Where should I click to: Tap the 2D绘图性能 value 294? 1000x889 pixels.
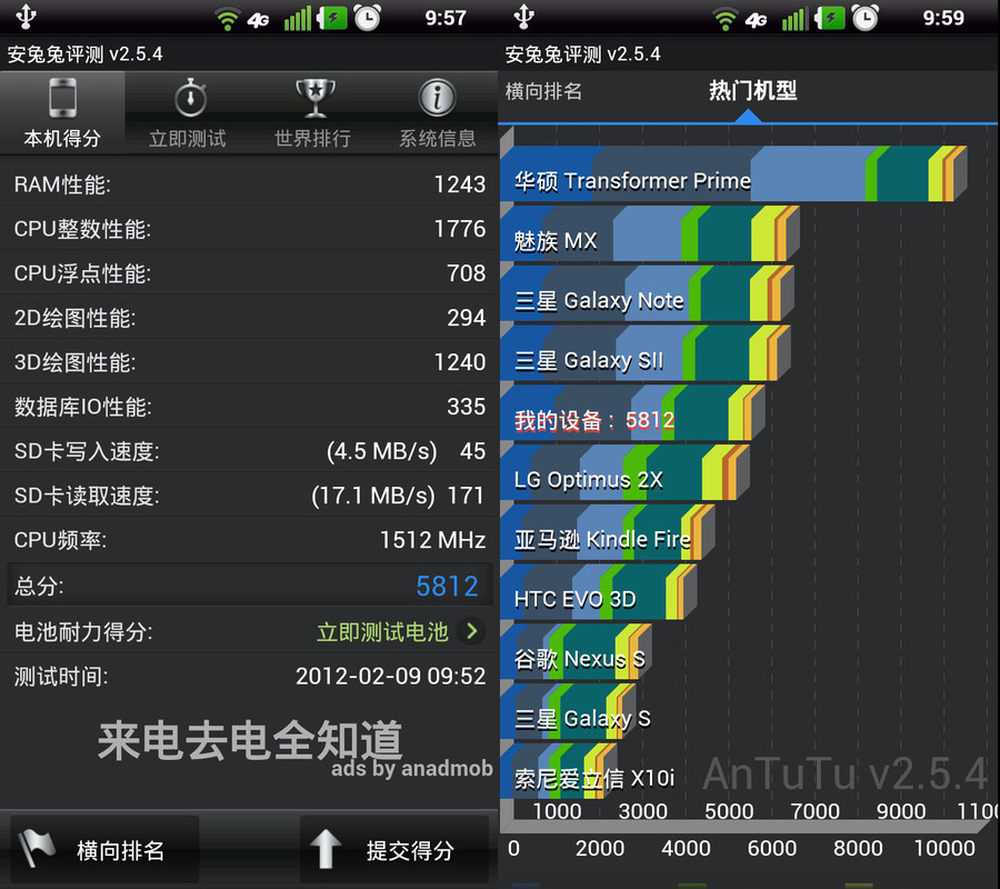pos(466,318)
